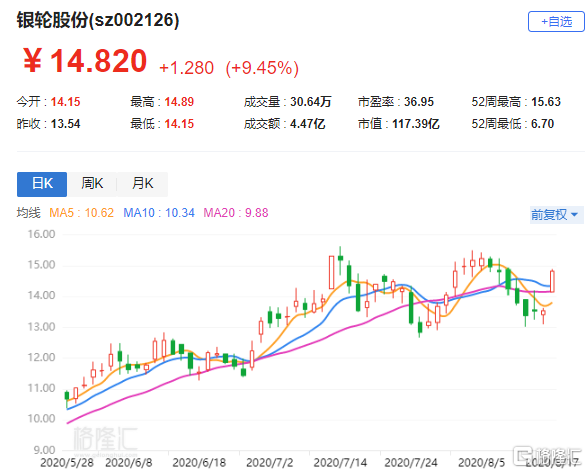Viewport: 588px width, 473px height.
Task: Click the 9.00 price axis label
Action: pyautogui.click(x=44, y=450)
